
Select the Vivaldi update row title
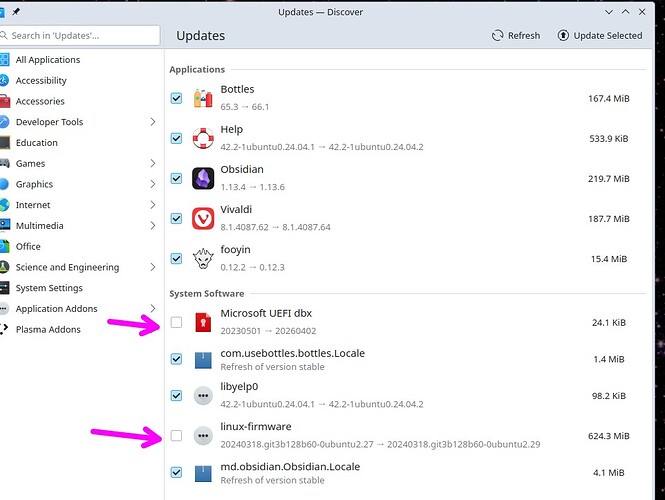[x=236, y=209]
